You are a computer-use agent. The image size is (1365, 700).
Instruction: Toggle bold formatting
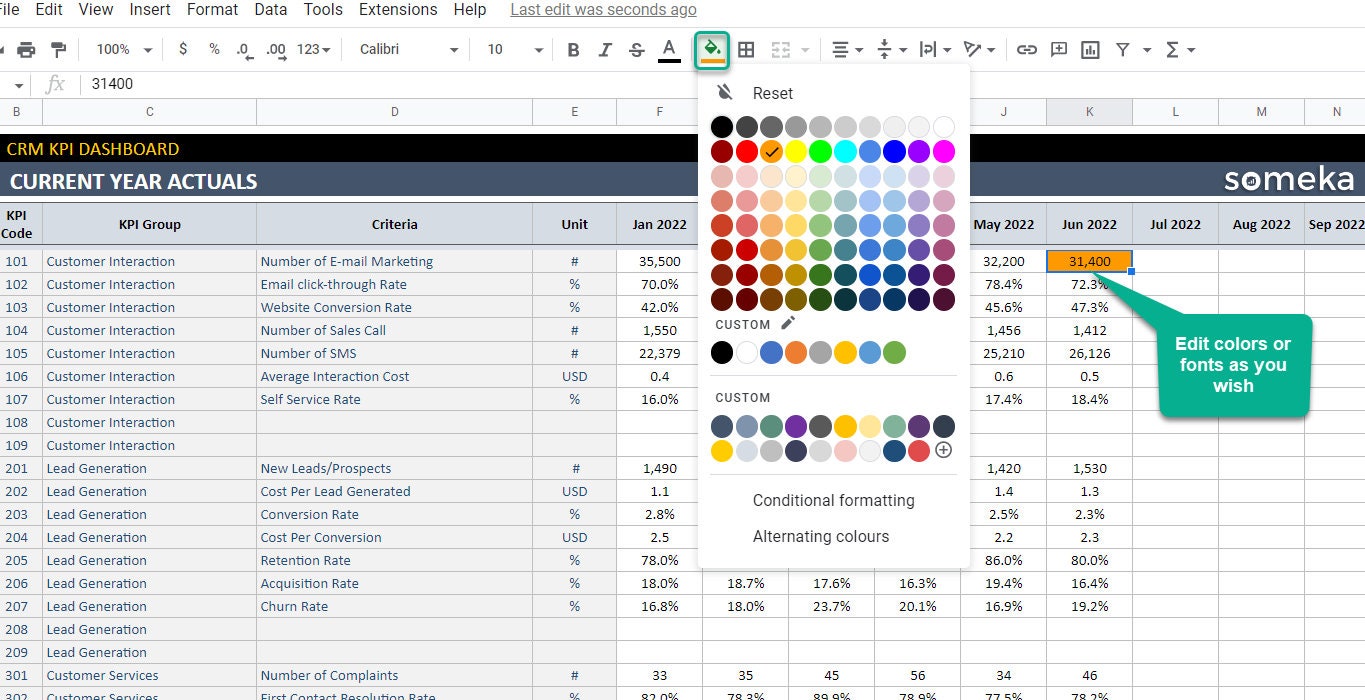pos(573,48)
